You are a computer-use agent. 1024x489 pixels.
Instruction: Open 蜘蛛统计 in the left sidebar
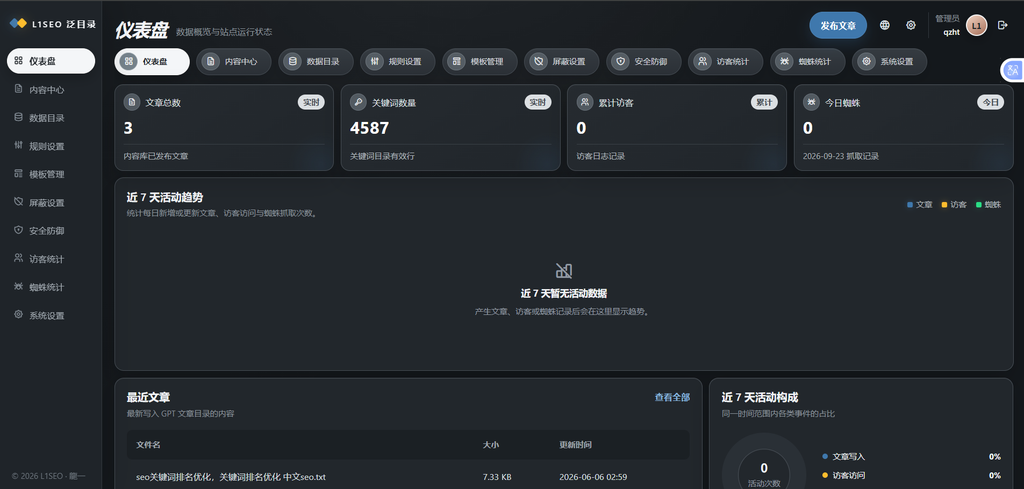coord(51,287)
